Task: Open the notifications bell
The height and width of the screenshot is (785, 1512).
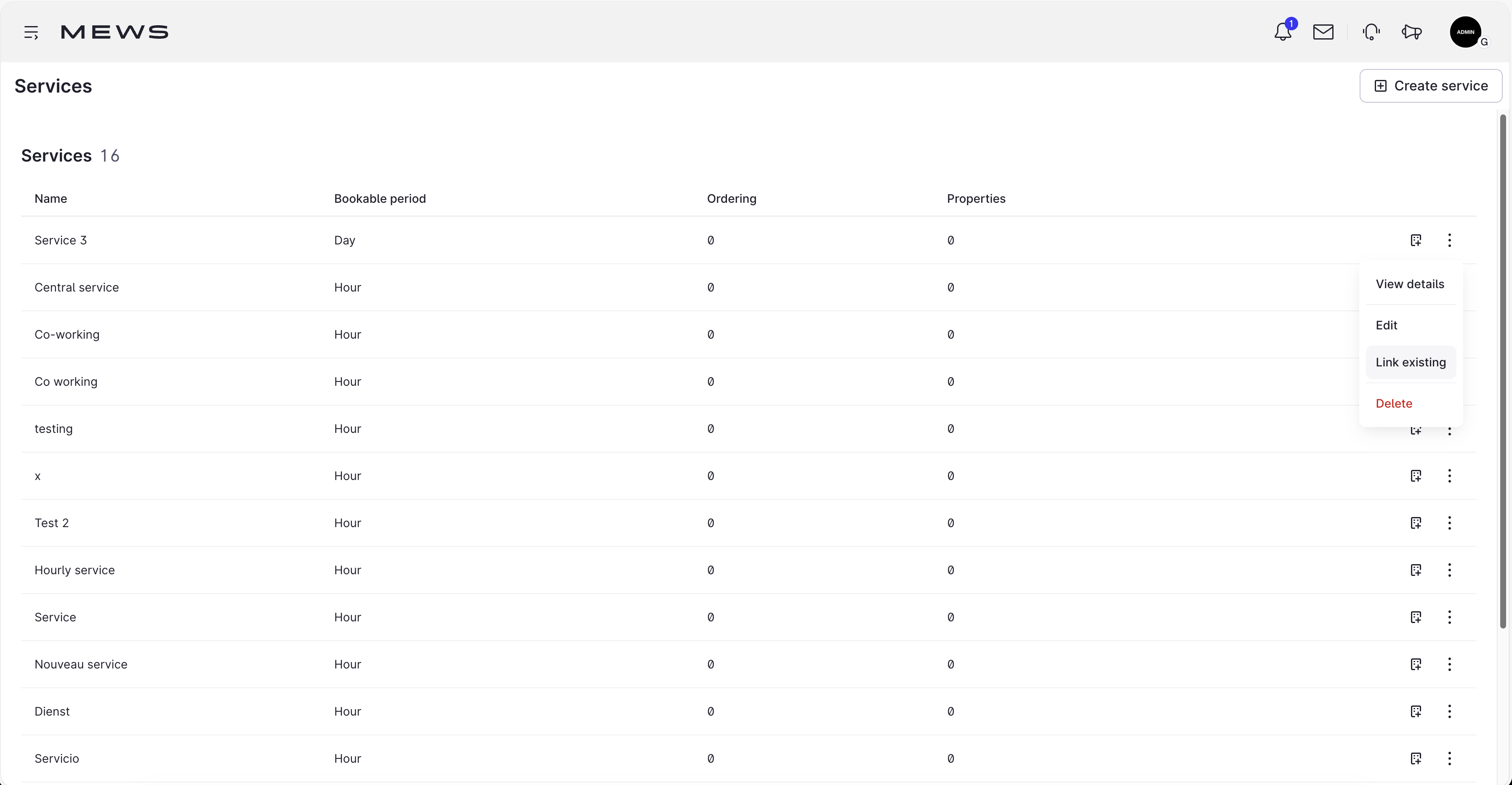Action: [x=1283, y=32]
